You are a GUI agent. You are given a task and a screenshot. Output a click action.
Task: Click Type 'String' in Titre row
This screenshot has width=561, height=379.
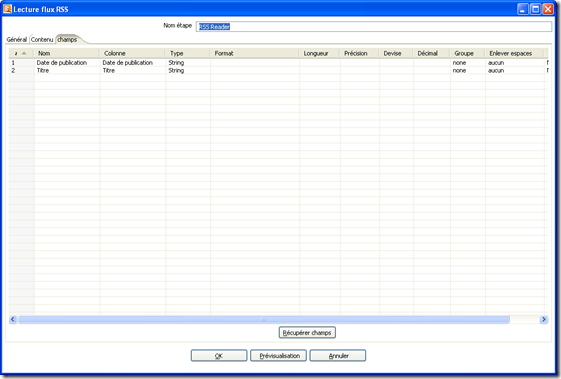click(176, 71)
